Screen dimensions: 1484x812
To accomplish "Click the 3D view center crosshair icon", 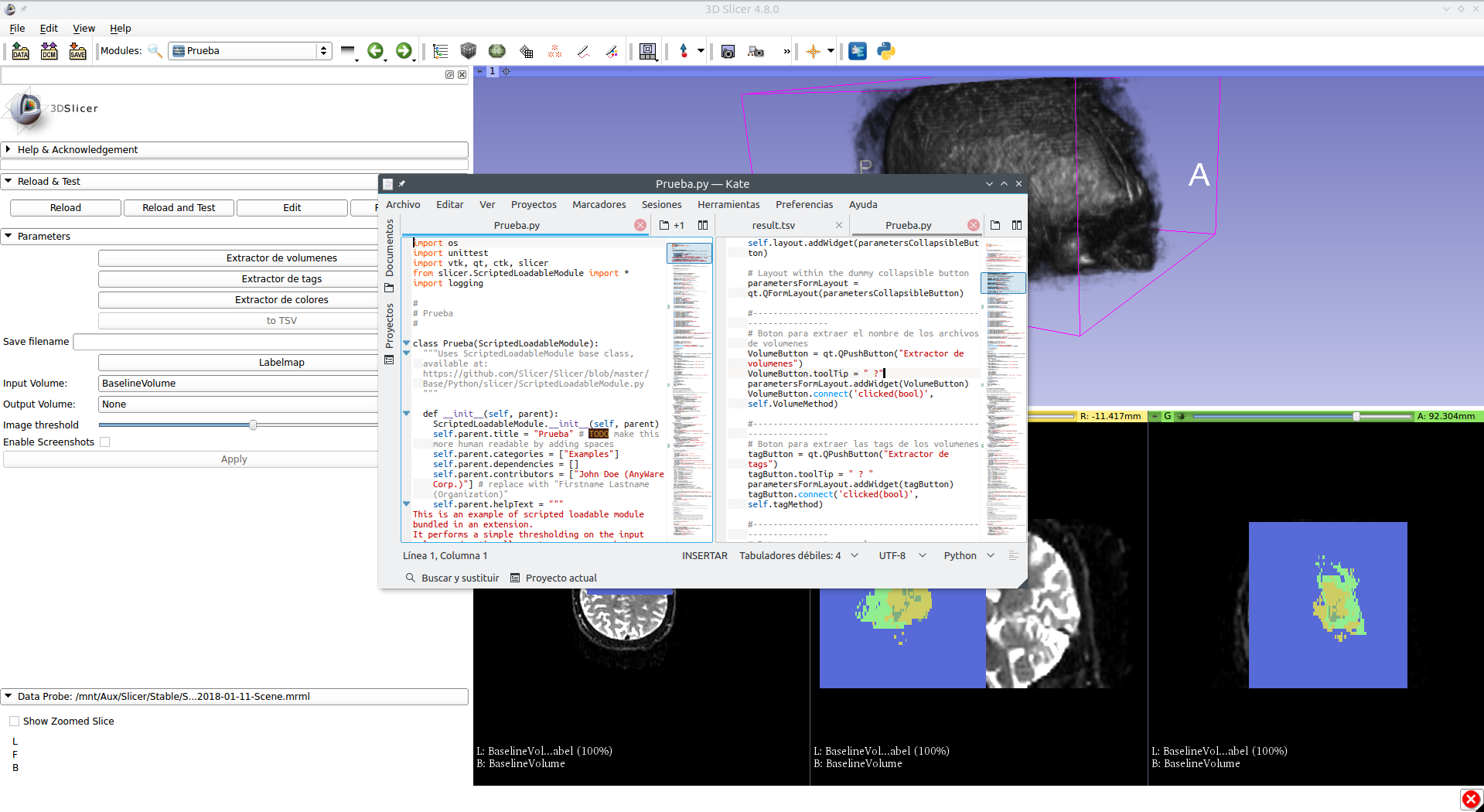I will pyautogui.click(x=507, y=71).
